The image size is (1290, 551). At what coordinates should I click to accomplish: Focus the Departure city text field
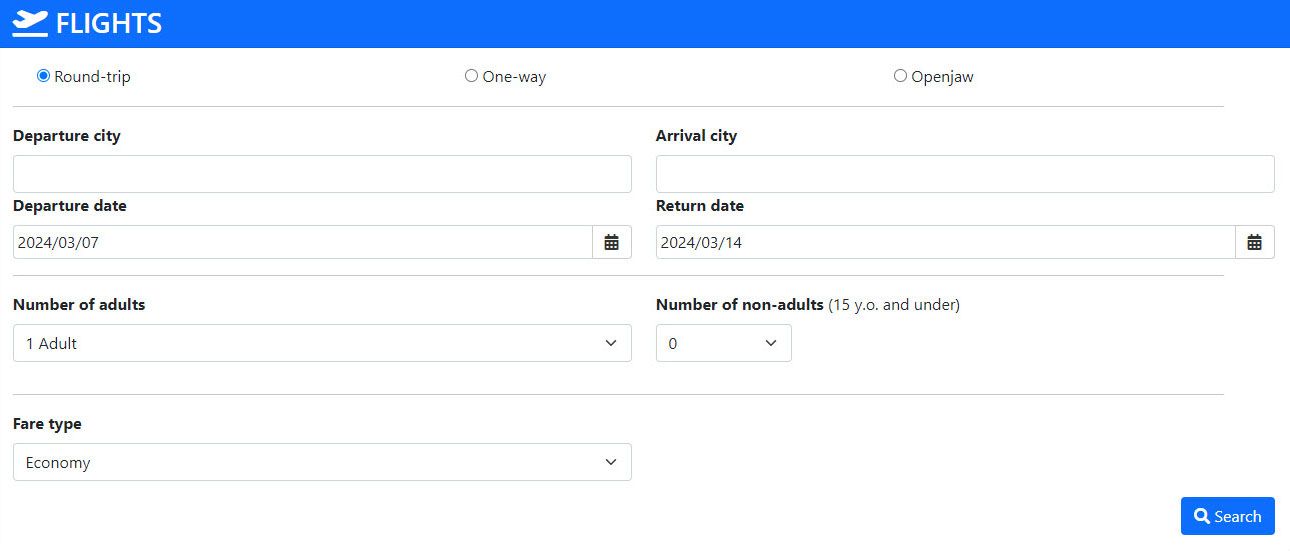coord(322,174)
